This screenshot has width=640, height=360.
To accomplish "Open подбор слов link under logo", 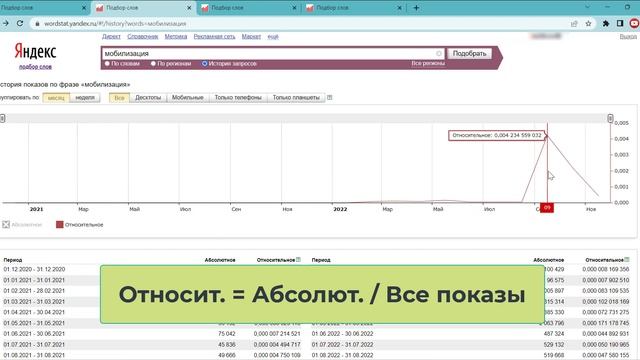I will 35,67.
